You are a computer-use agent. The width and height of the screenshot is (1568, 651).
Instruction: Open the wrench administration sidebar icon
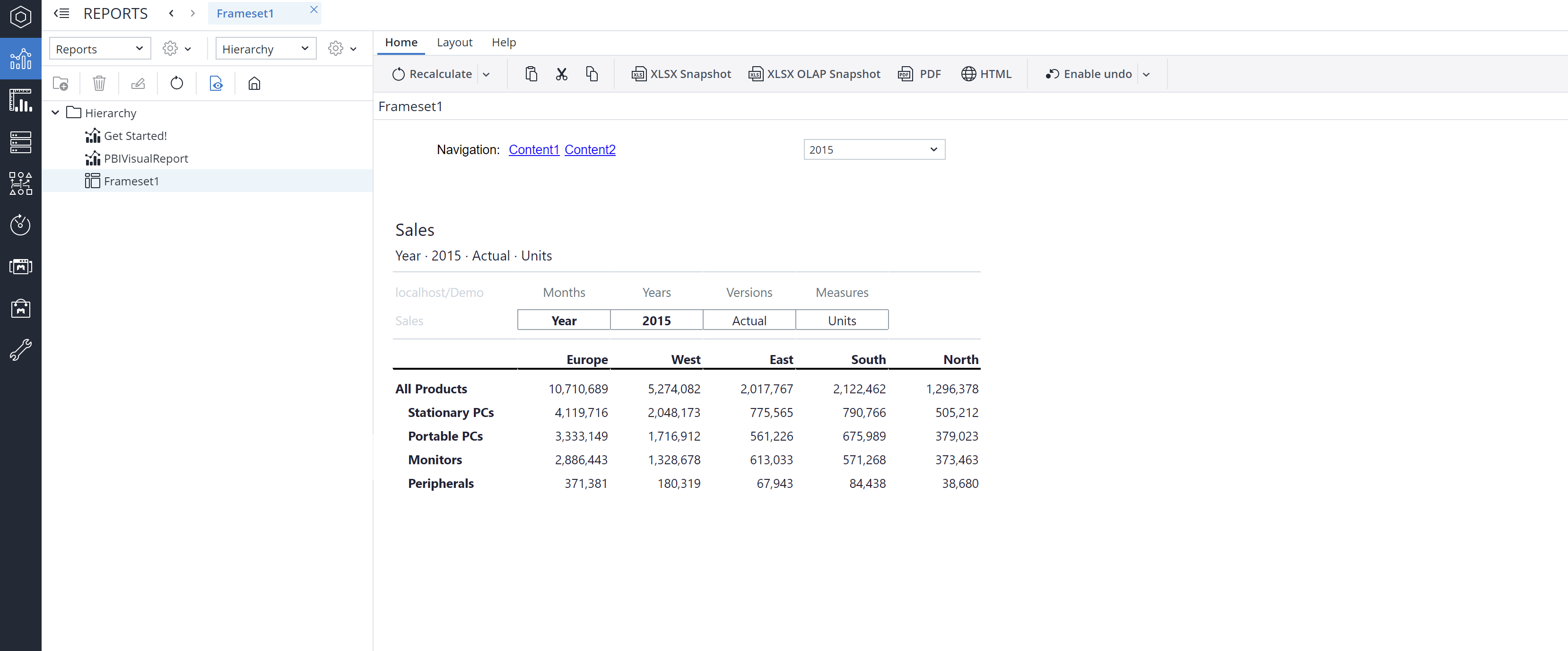click(x=21, y=350)
